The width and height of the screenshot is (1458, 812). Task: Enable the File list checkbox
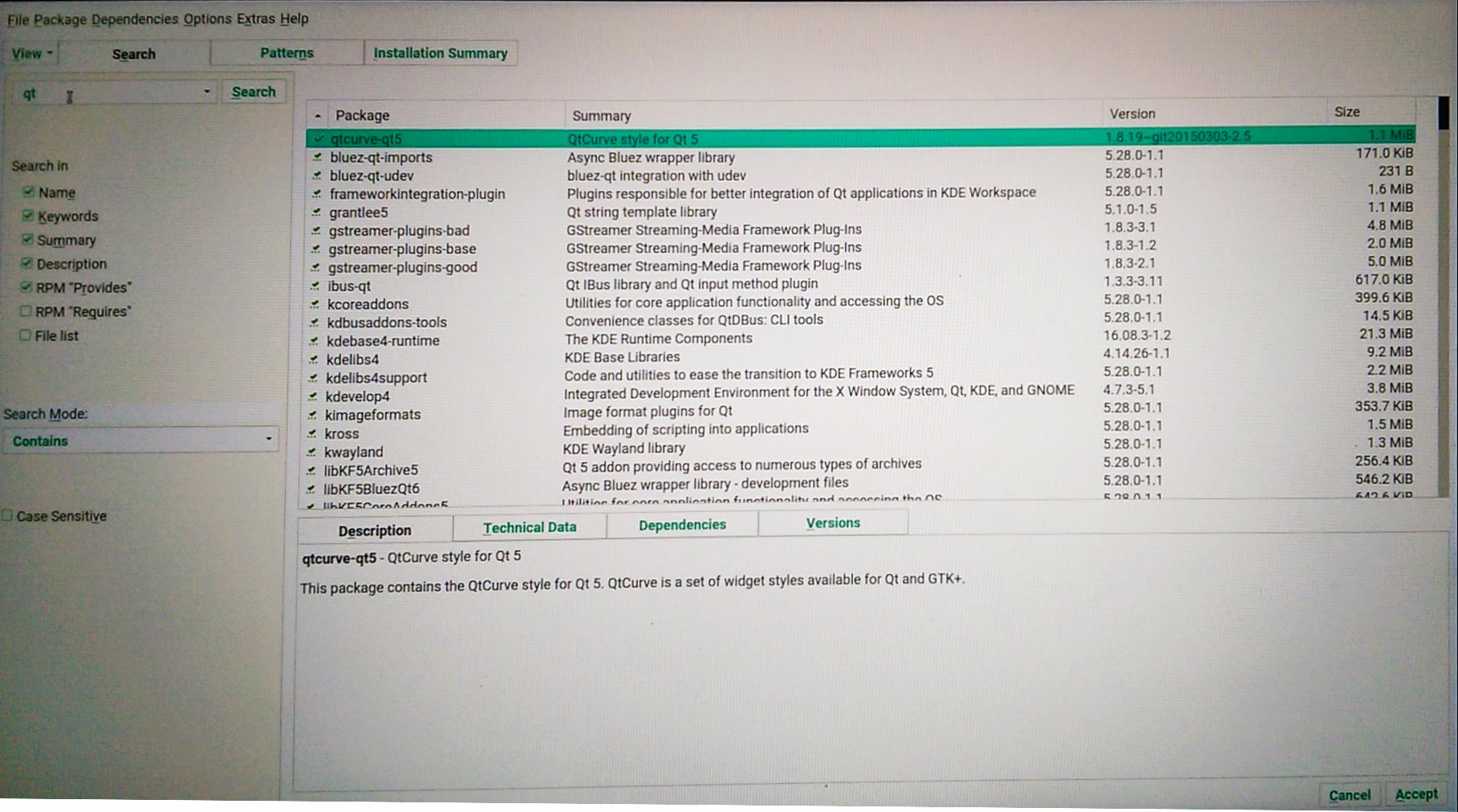pos(25,335)
